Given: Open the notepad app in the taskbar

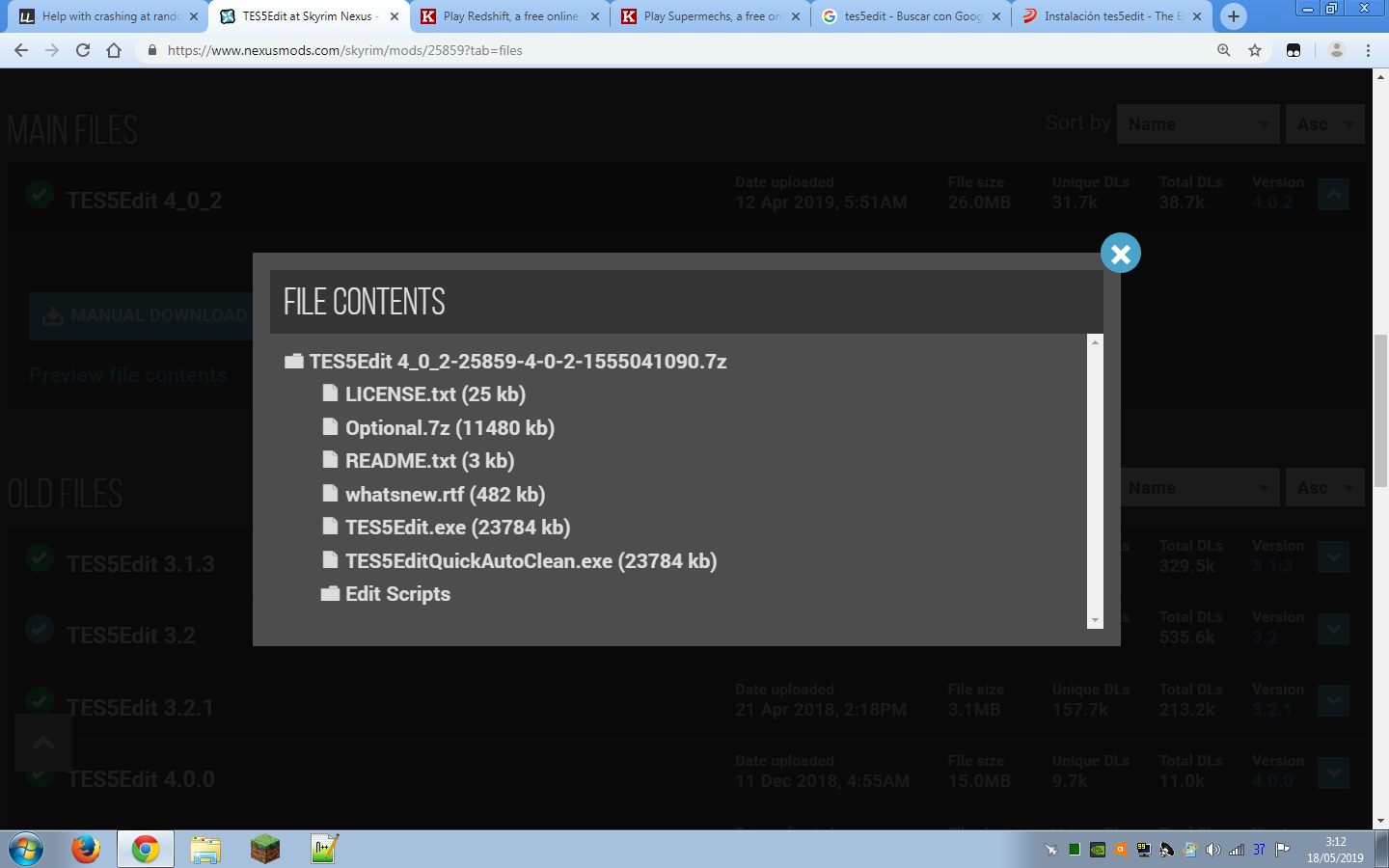Looking at the screenshot, I should point(324,850).
